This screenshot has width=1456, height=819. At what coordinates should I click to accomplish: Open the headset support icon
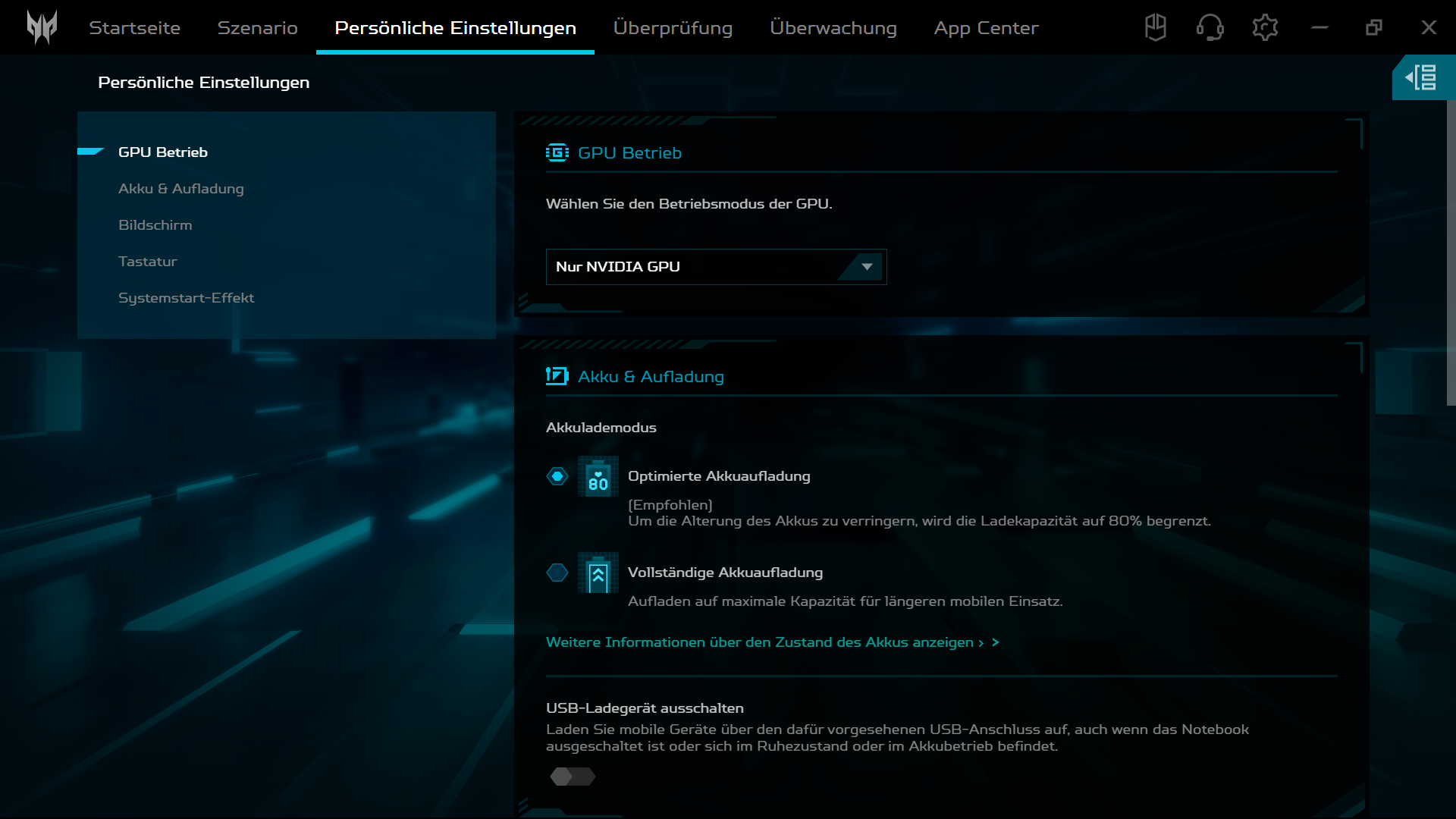click(x=1210, y=27)
